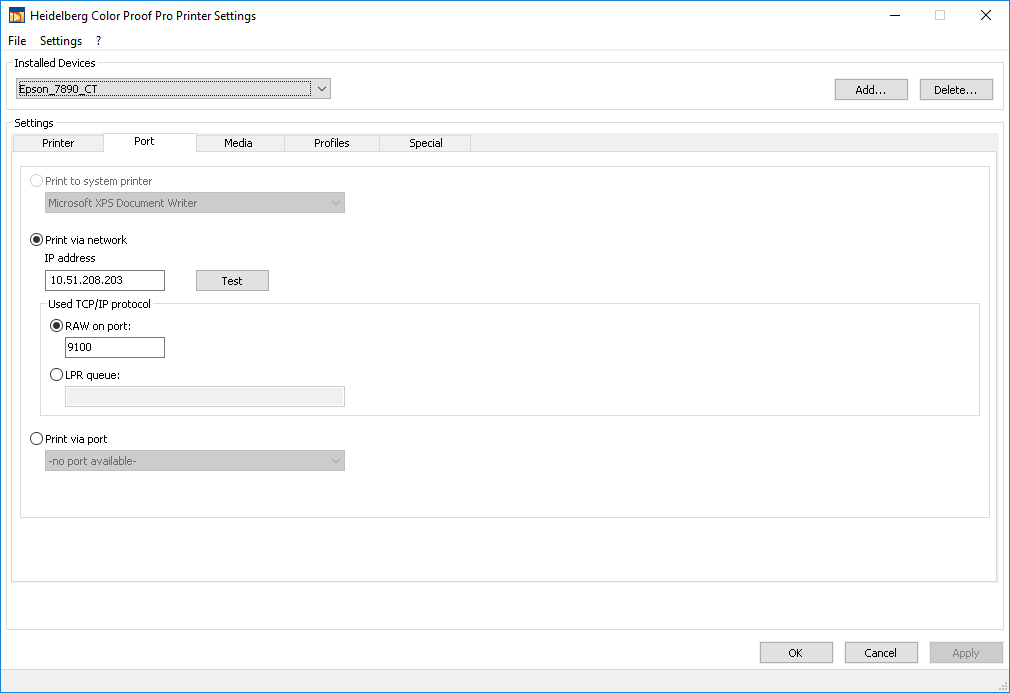Click the OK button

pyautogui.click(x=796, y=652)
